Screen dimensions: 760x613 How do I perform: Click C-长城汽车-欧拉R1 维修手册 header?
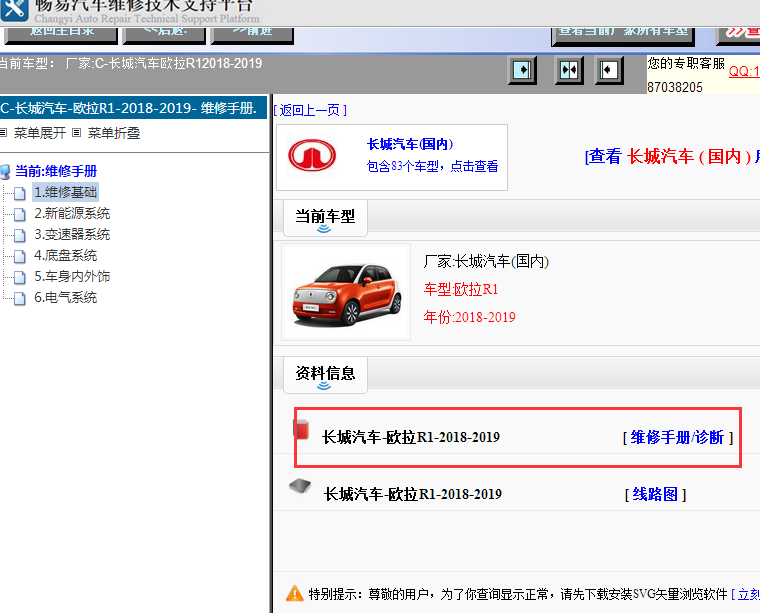click(133, 108)
